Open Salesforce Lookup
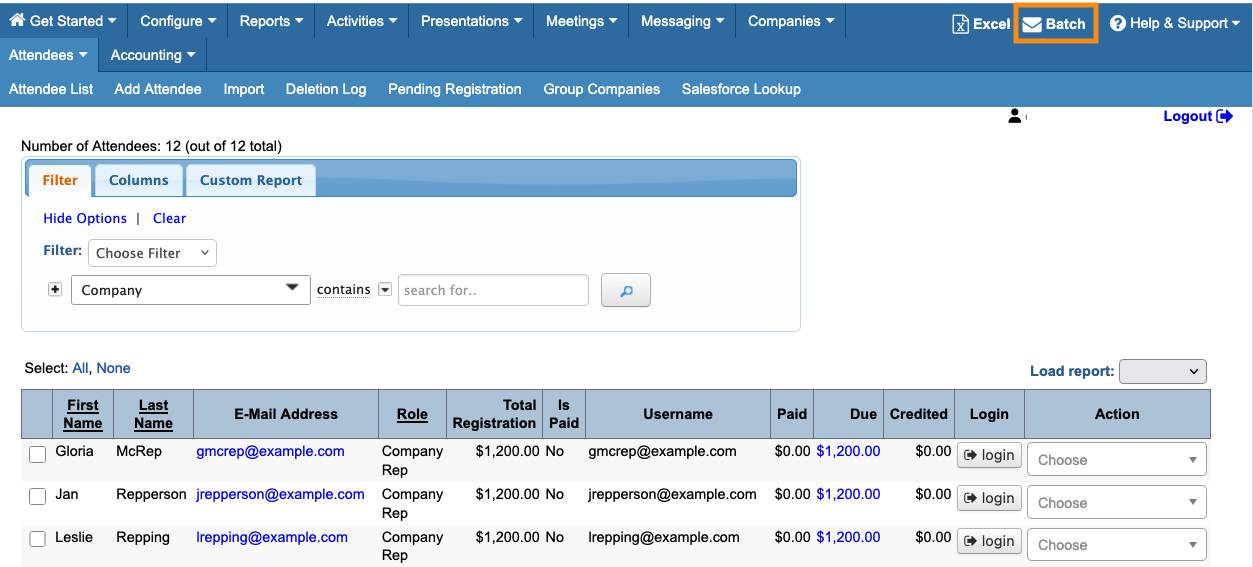1253x567 pixels. [741, 89]
